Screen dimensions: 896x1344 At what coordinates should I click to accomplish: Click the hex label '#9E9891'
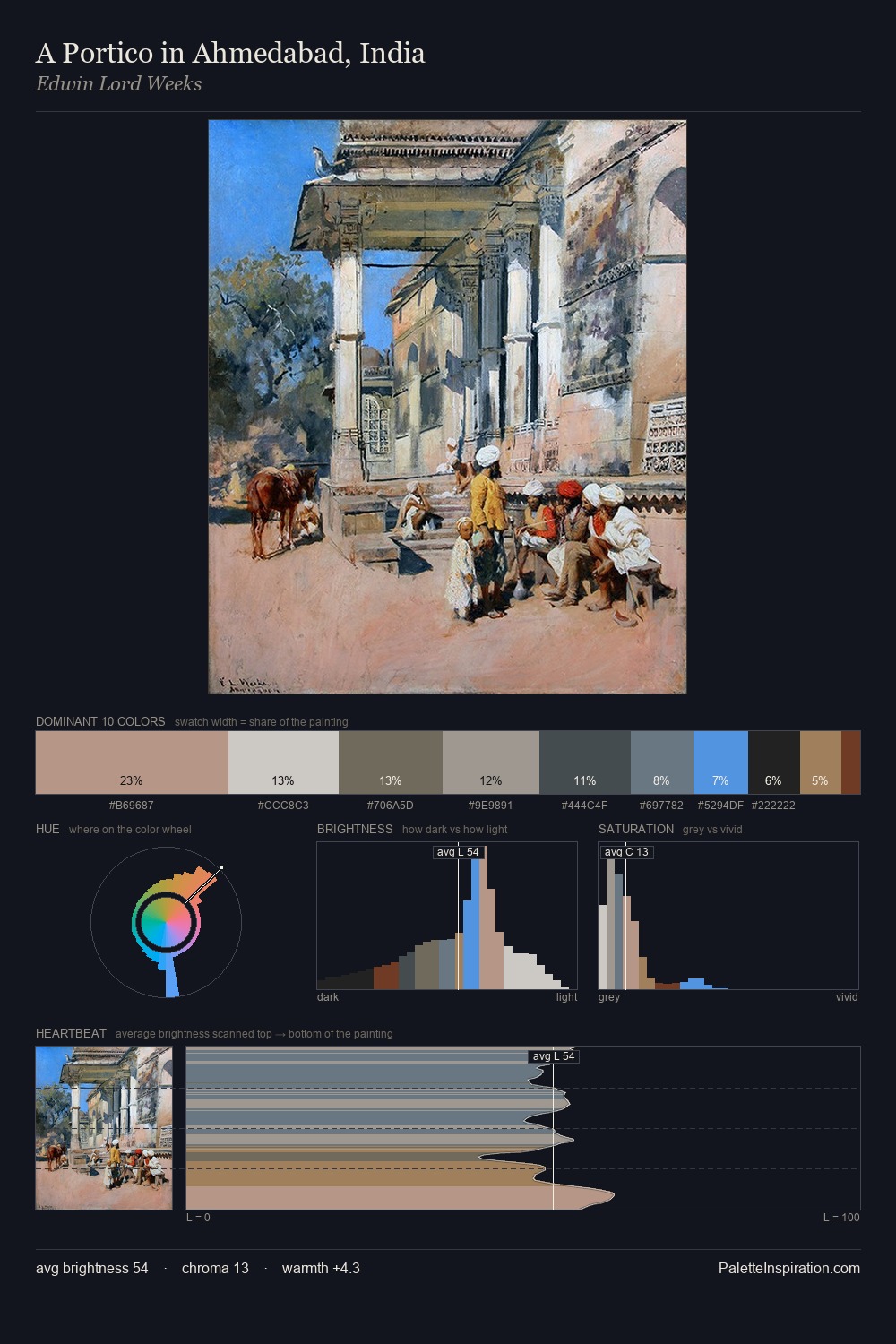point(491,806)
